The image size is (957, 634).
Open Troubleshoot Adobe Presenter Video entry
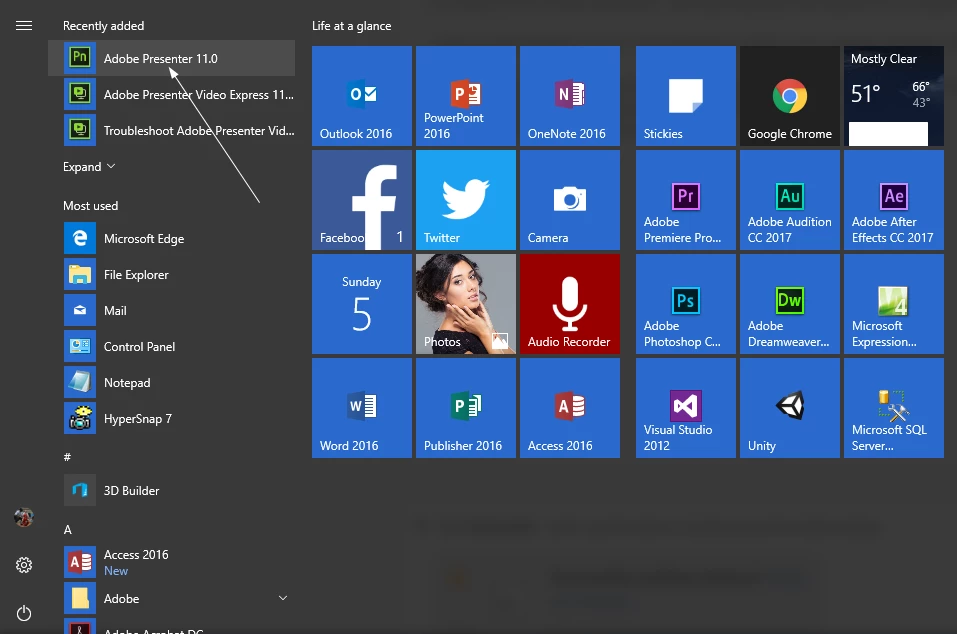(171, 131)
